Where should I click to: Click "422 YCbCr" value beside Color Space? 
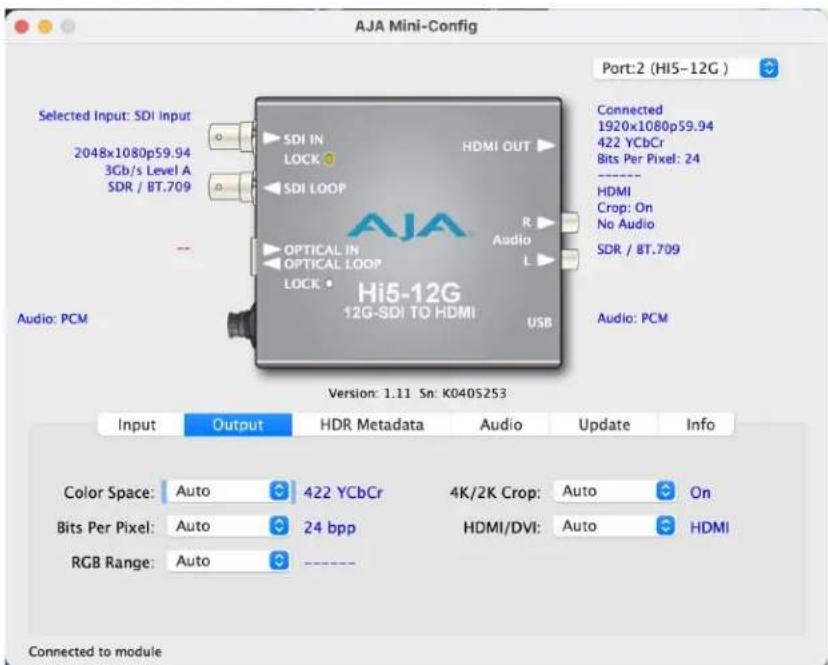pyautogui.click(x=343, y=492)
